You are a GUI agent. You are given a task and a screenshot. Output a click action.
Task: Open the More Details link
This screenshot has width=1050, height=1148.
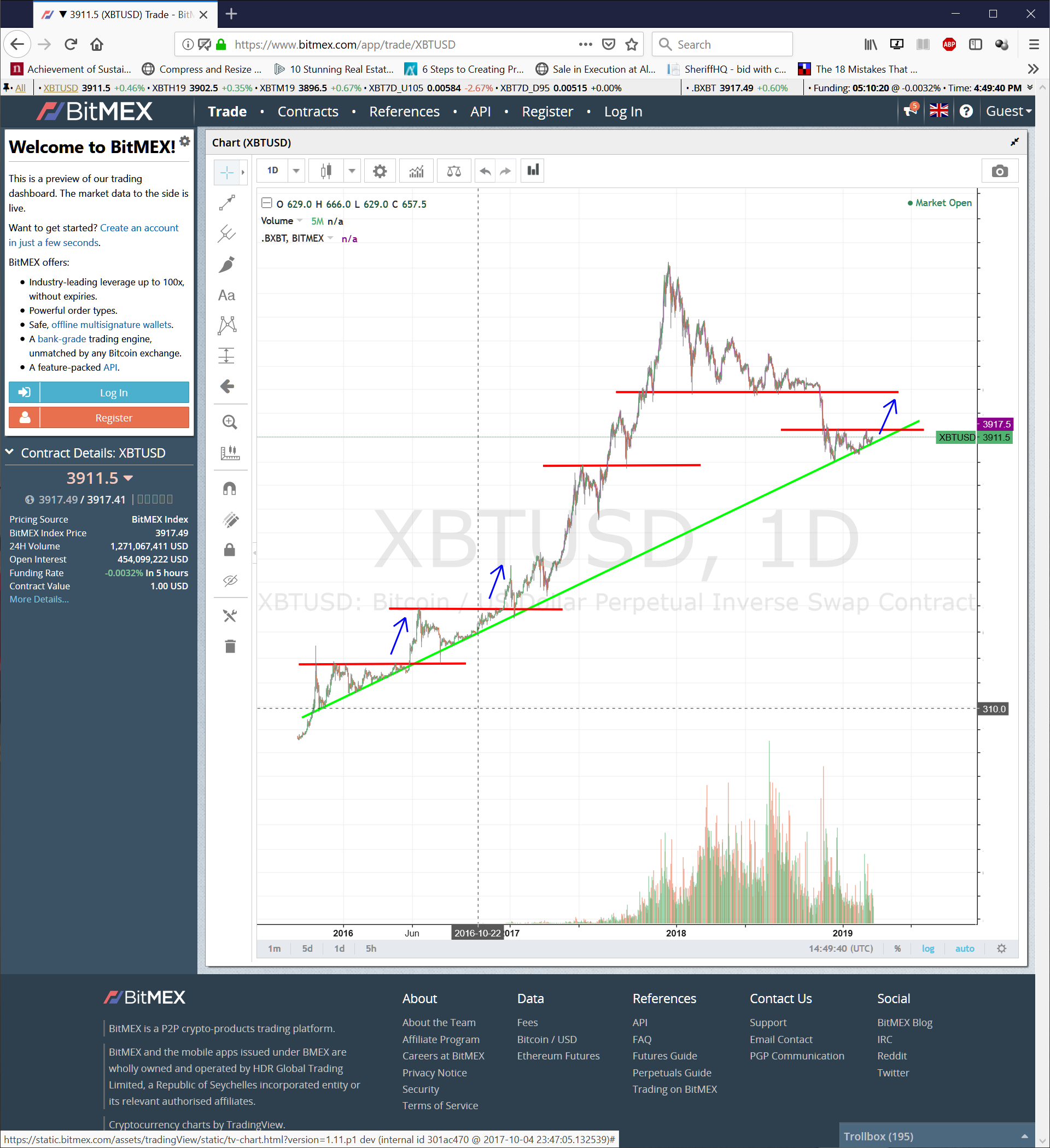(39, 599)
